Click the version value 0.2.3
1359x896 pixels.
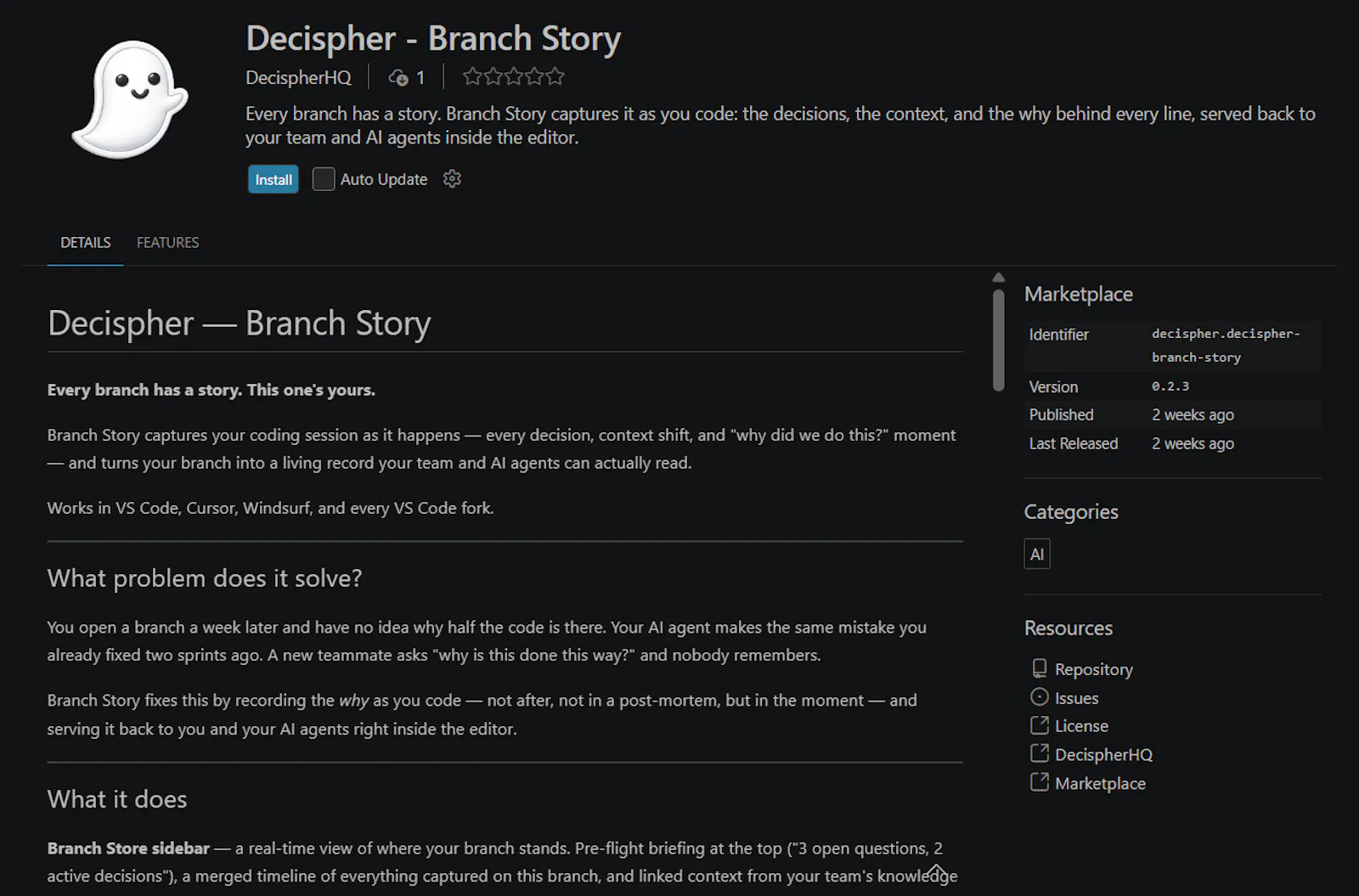(x=1170, y=386)
